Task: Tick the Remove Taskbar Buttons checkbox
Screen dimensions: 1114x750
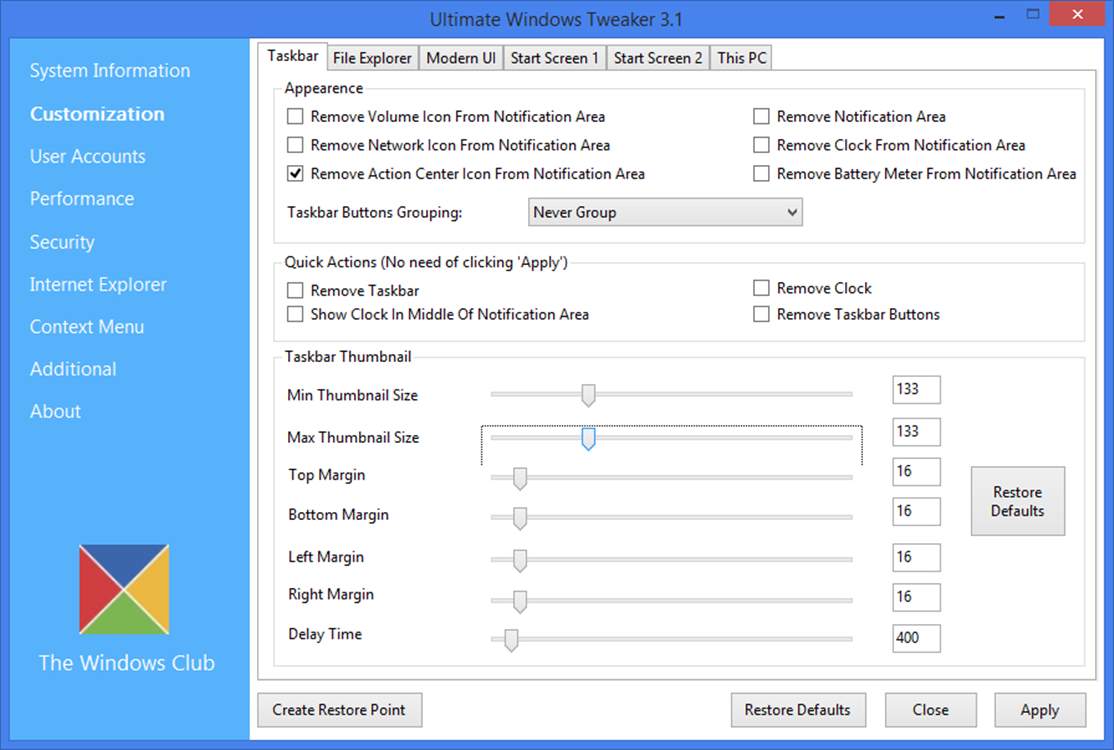Action: 761,314
